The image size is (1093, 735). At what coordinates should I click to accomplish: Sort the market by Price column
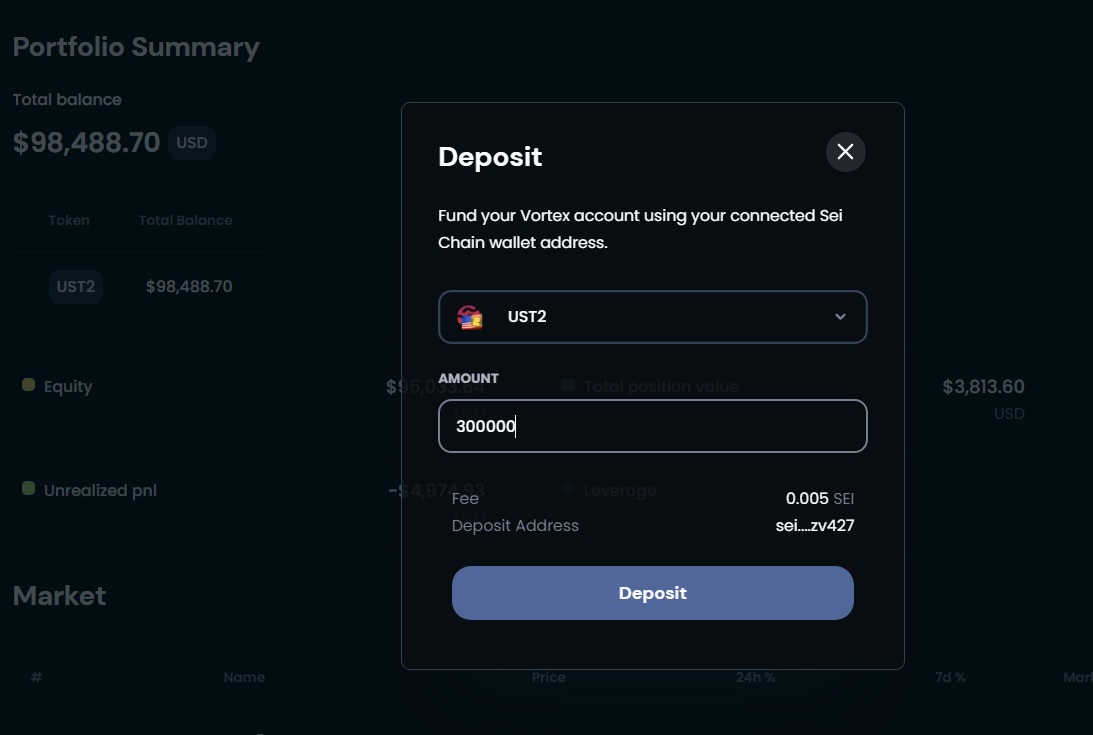click(x=548, y=677)
